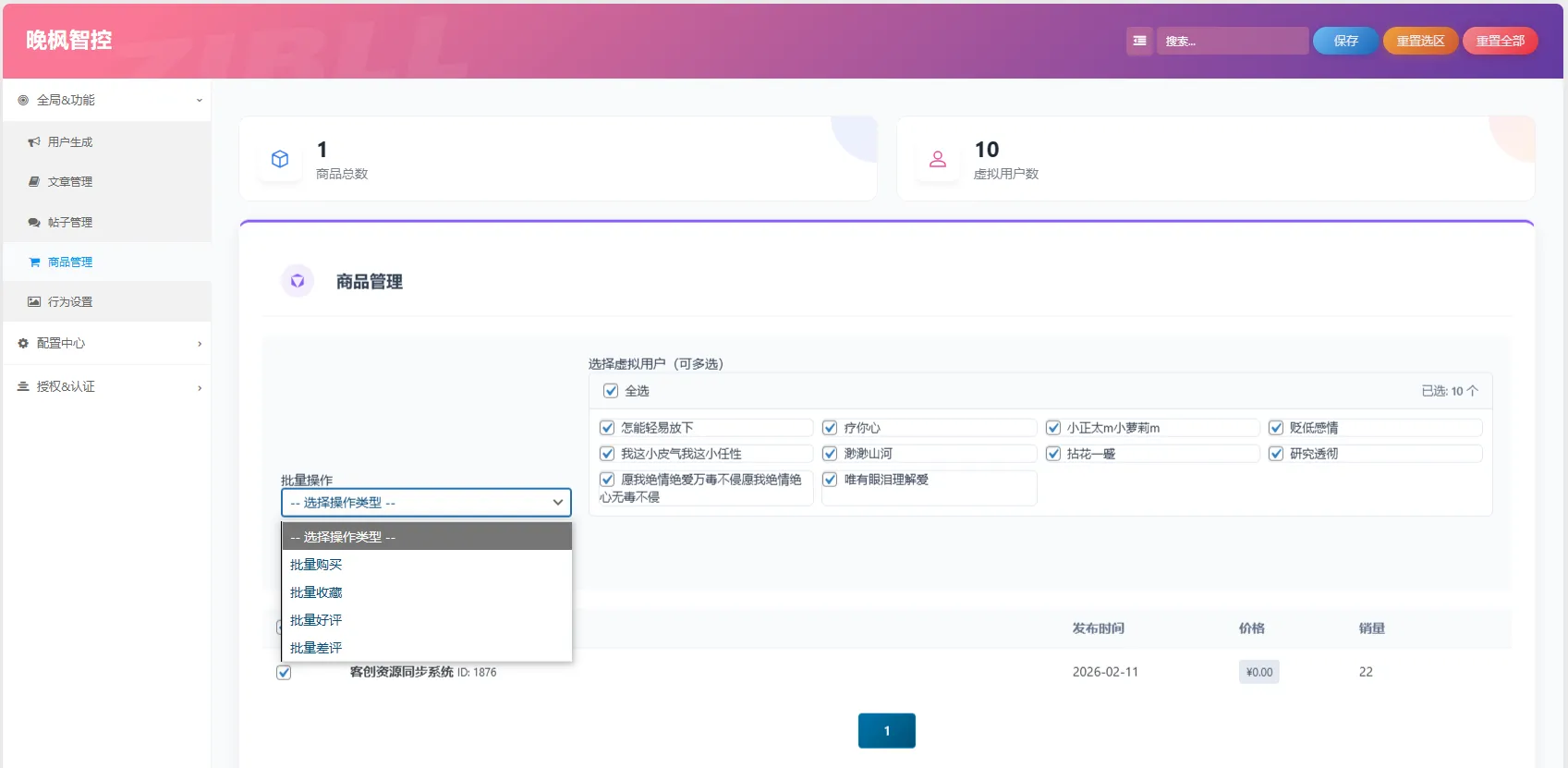Click the 搜索 input field
The width and height of the screenshot is (1568, 768).
coord(1233,41)
